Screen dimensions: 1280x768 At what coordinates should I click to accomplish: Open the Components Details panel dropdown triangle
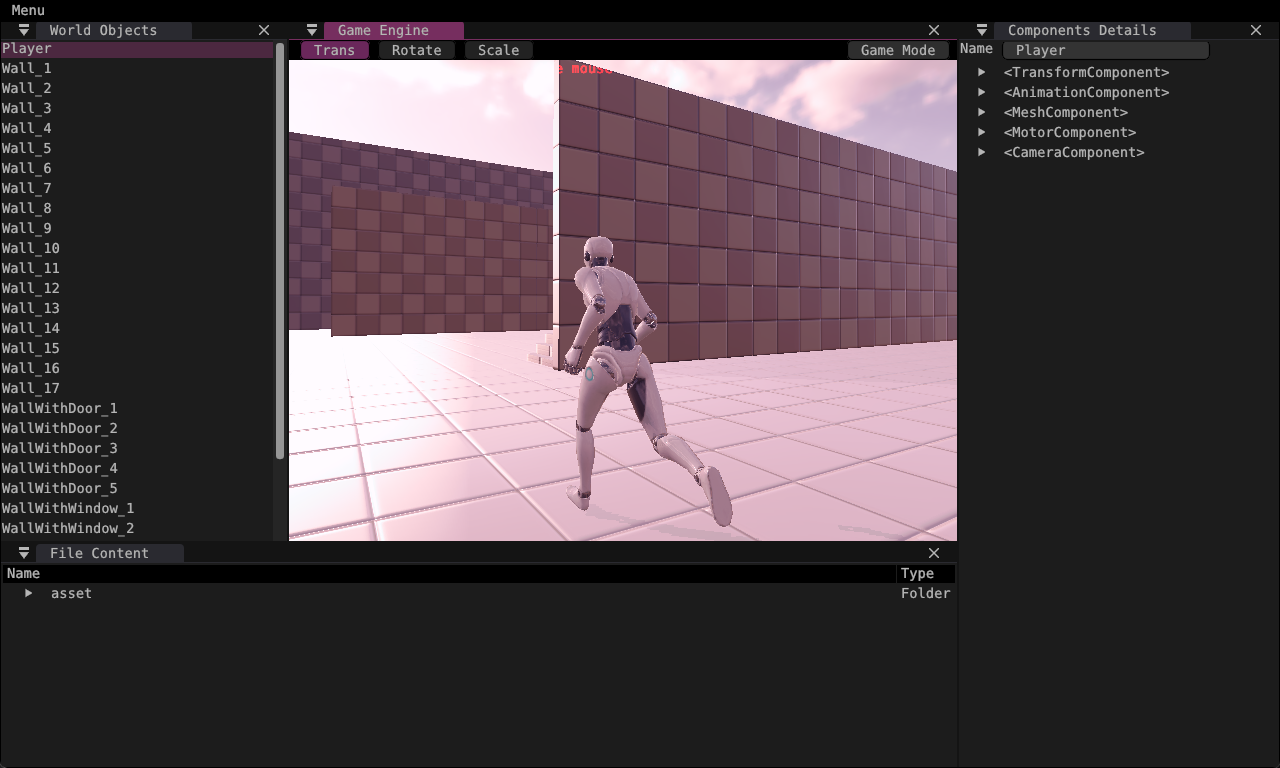coord(982,31)
